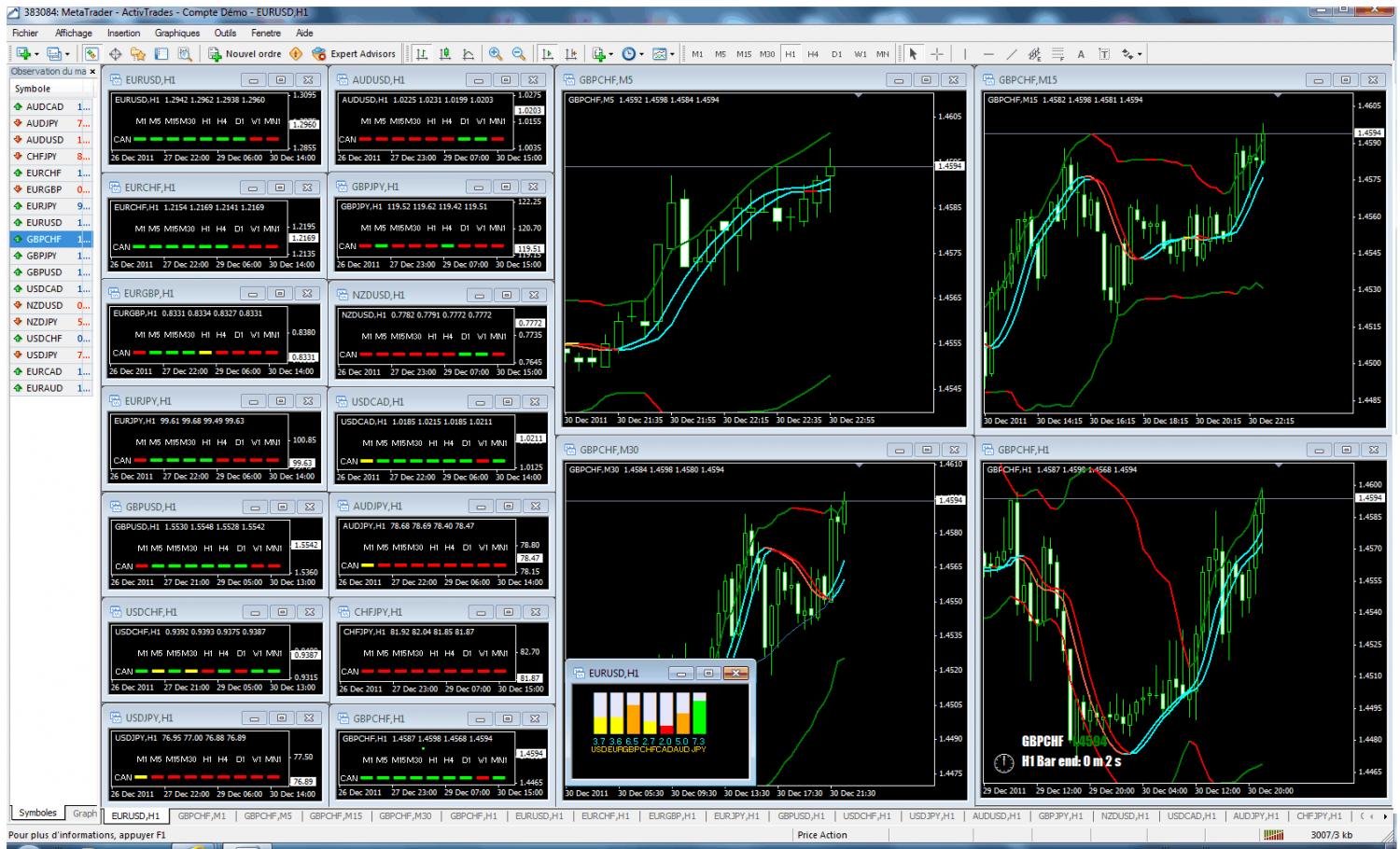
Task: Click the Periods clock icon
Action: tap(628, 53)
